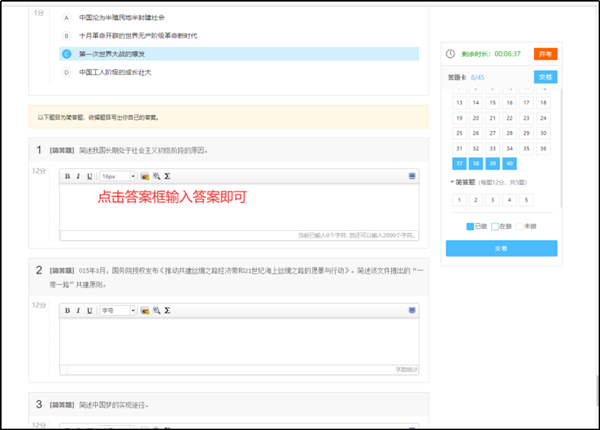The image size is (600, 430).
Task: Click the answer card scrollbar
Action: point(561,148)
